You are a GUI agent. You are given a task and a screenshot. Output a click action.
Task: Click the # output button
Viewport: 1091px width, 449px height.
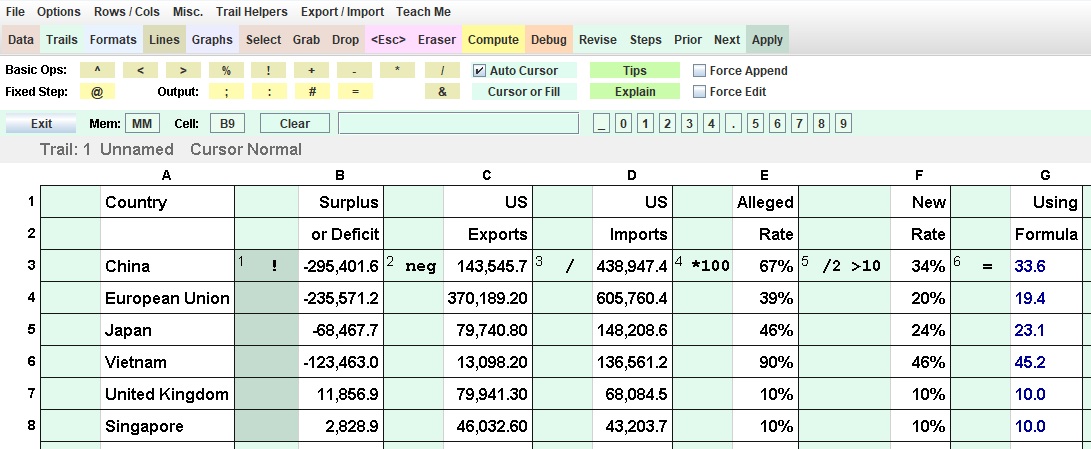tap(312, 91)
